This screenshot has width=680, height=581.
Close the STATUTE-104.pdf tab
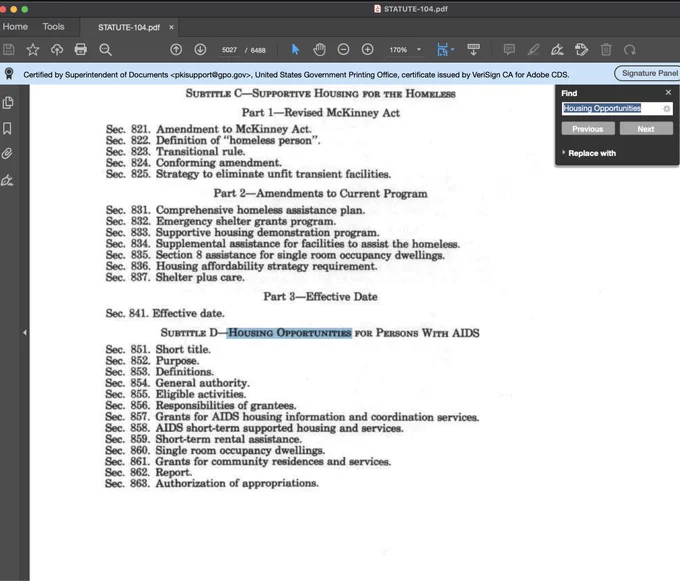(171, 27)
